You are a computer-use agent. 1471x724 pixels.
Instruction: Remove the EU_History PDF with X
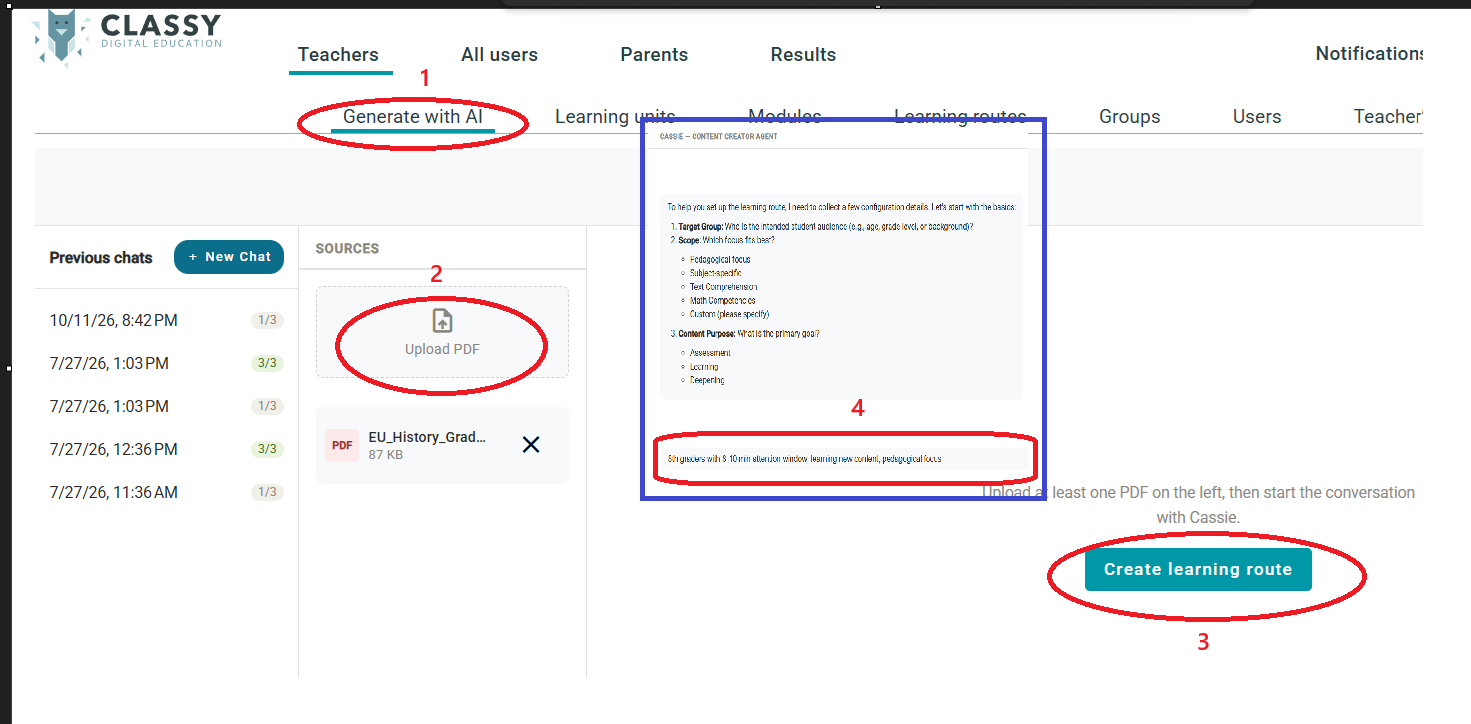coord(531,444)
